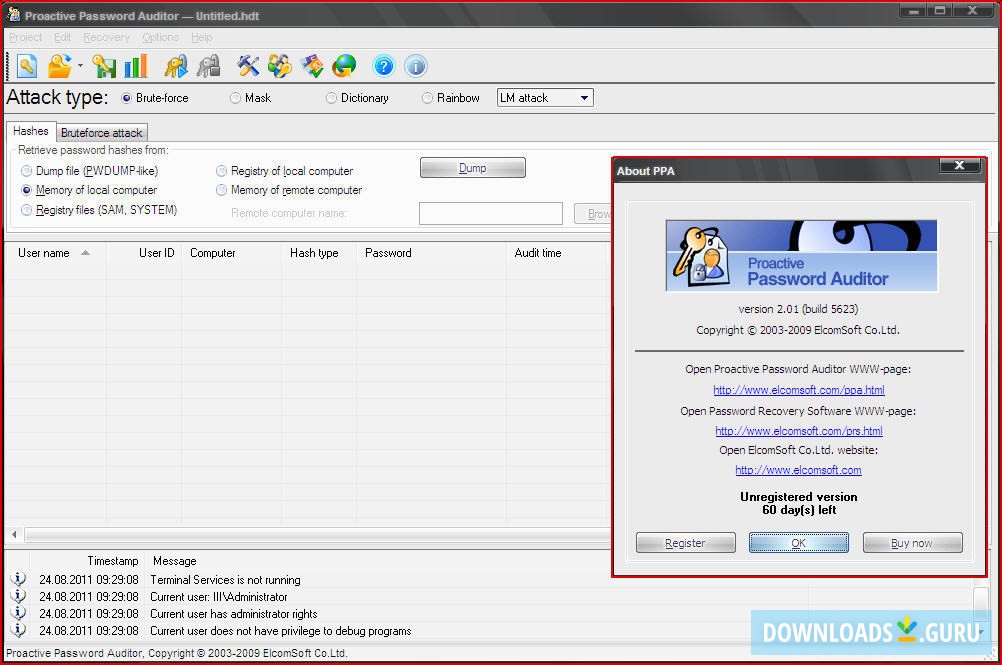
Task: Open the www.elcomsoft.com website link
Action: pyautogui.click(x=798, y=470)
